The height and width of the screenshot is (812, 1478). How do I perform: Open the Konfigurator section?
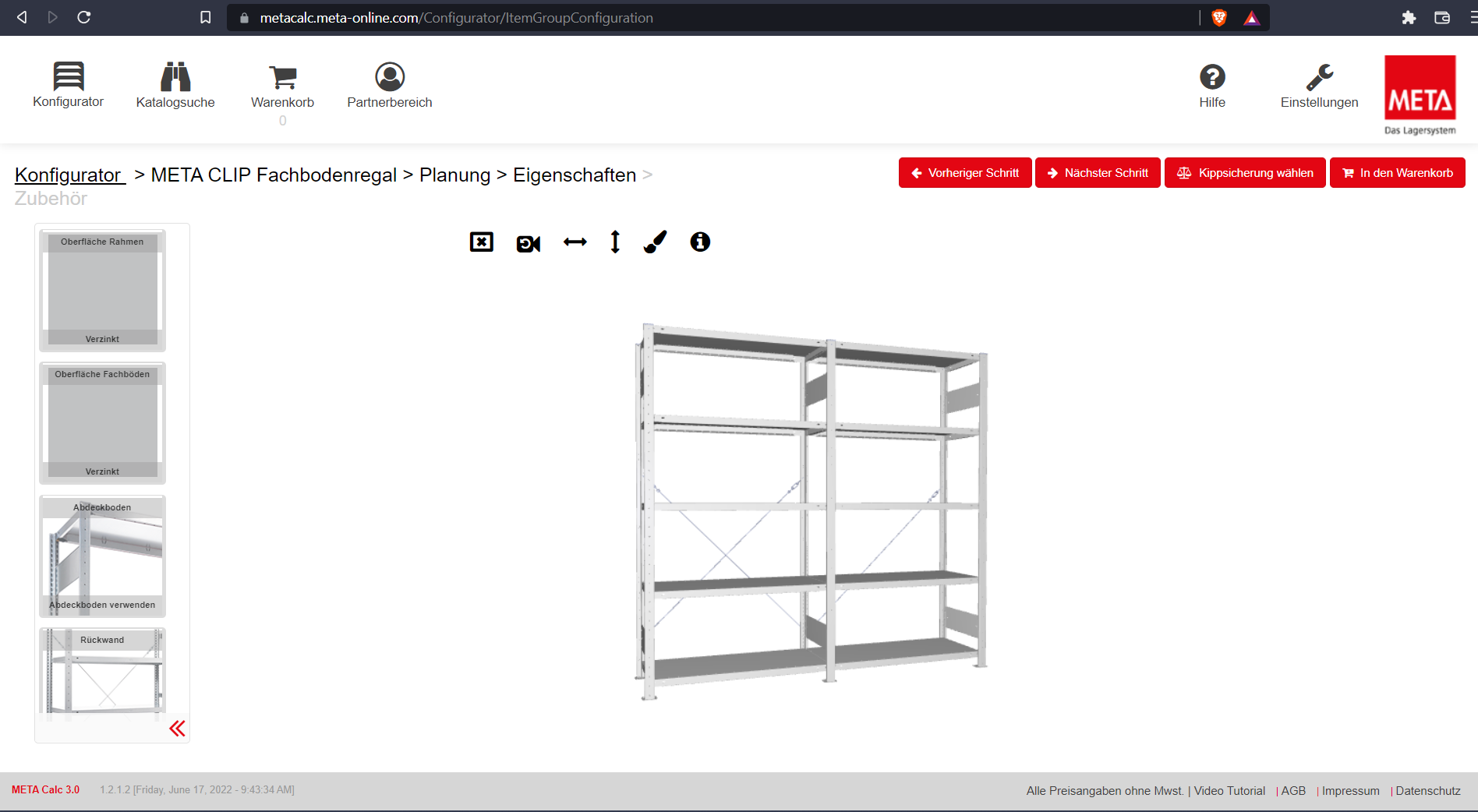[68, 85]
